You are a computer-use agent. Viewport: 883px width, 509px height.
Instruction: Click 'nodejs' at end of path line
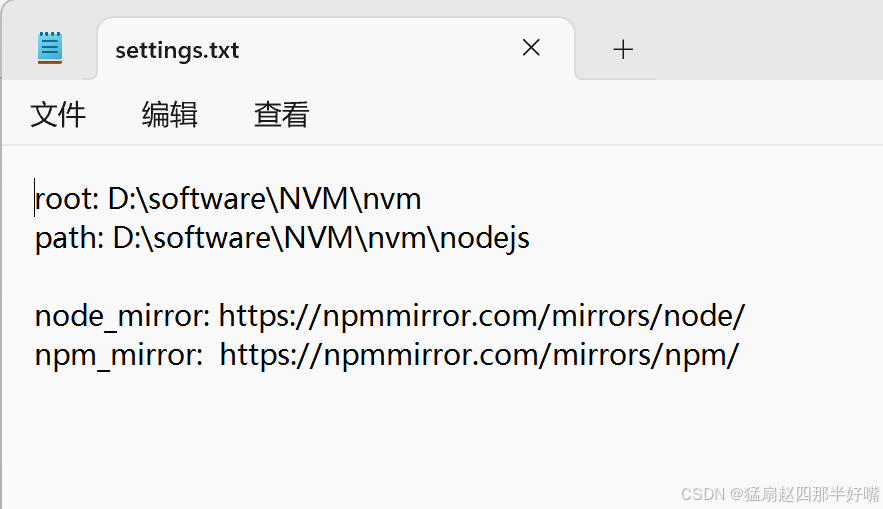tap(485, 238)
